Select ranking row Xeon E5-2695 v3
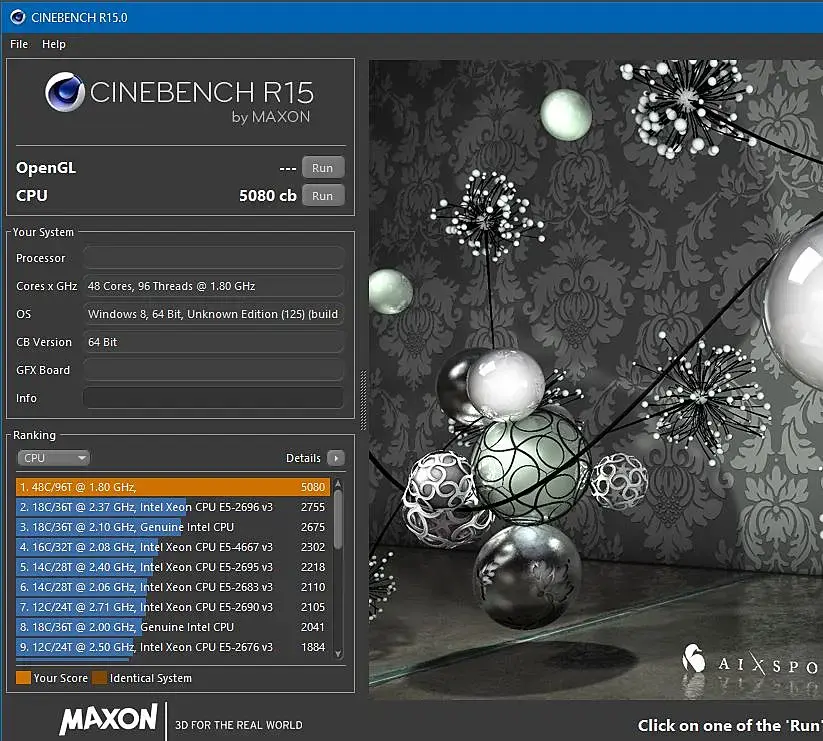This screenshot has height=741, width=823. click(x=173, y=567)
